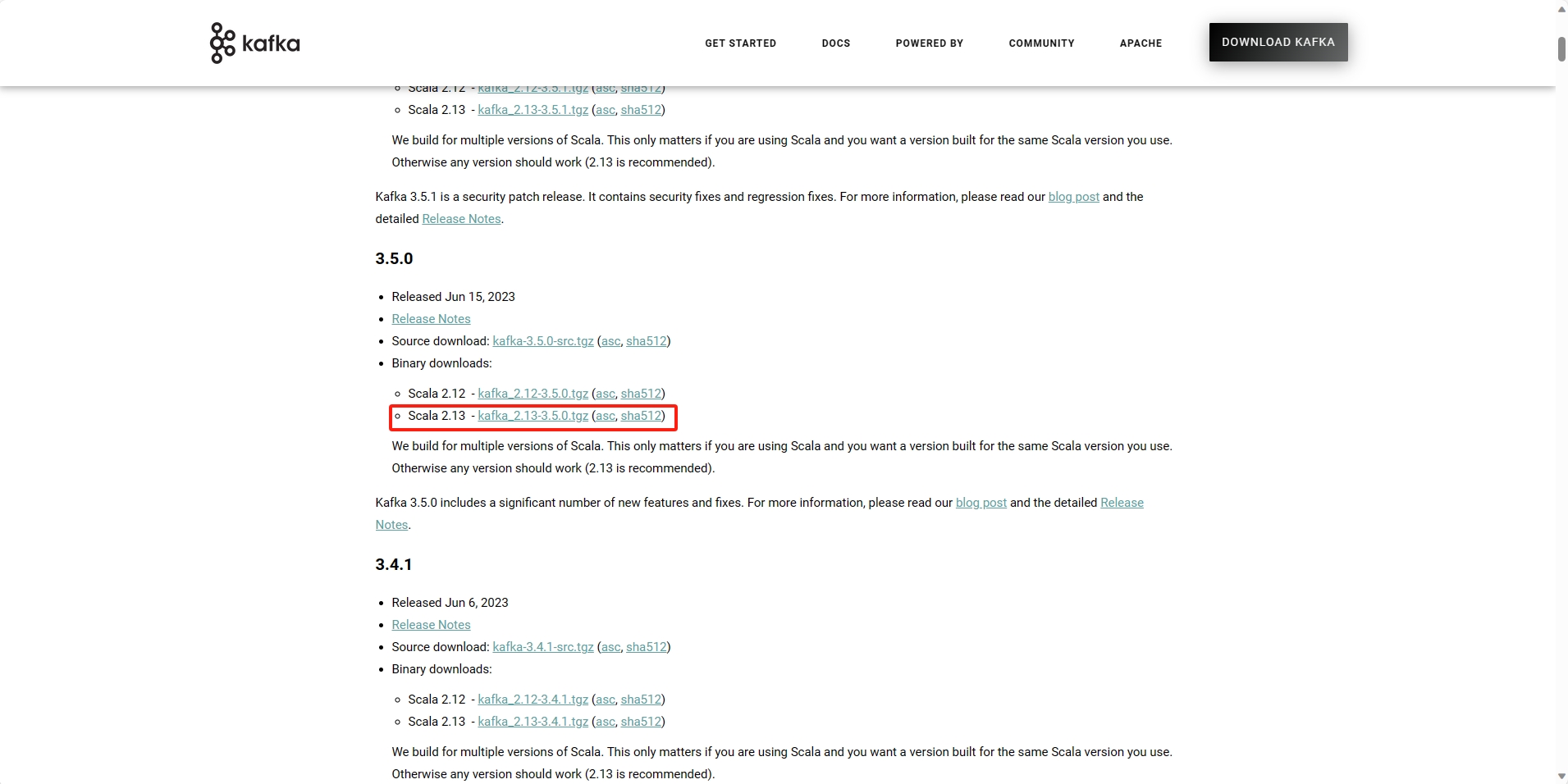Open detailed Release Notes link in 3.5.0 paragraph
The image size is (1568, 784).
pyautogui.click(x=1122, y=503)
